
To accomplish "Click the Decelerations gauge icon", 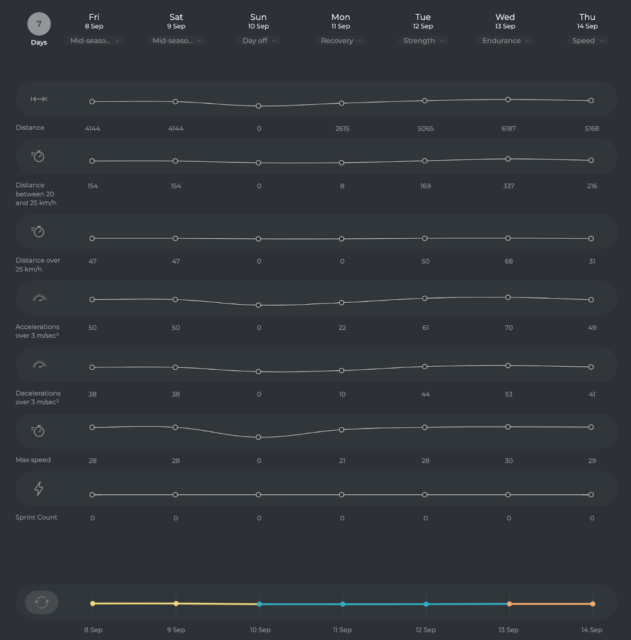I will [x=39, y=365].
